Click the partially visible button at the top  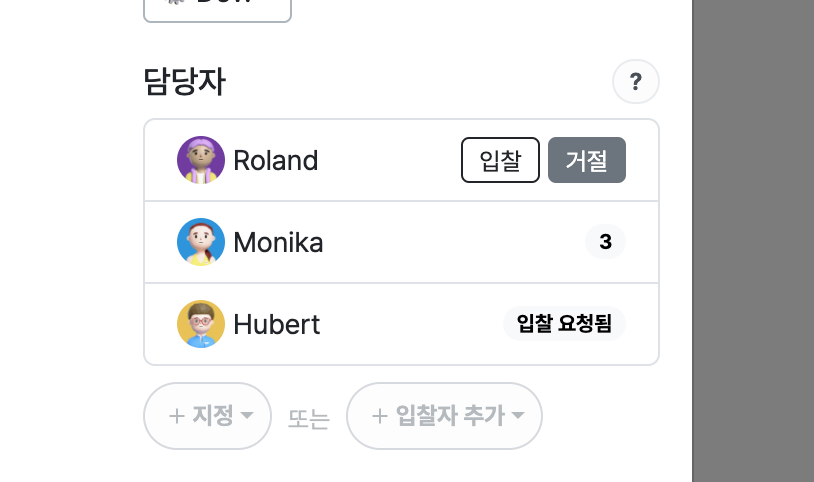(218, 10)
